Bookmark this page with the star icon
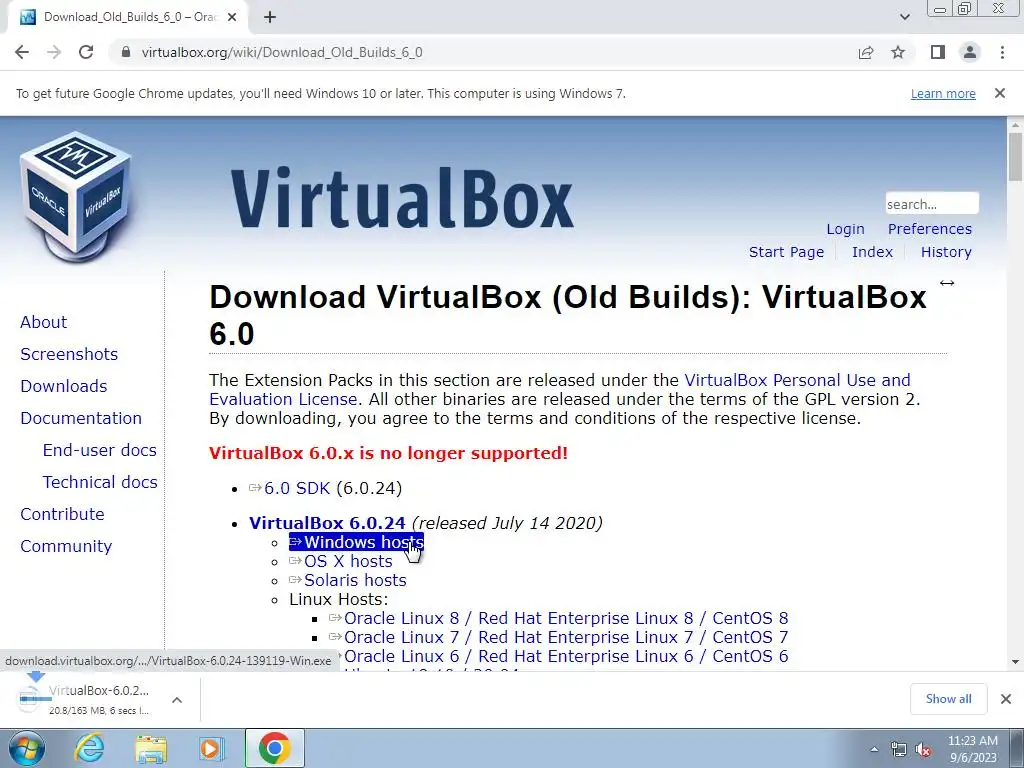Image resolution: width=1024 pixels, height=768 pixels. point(899,52)
